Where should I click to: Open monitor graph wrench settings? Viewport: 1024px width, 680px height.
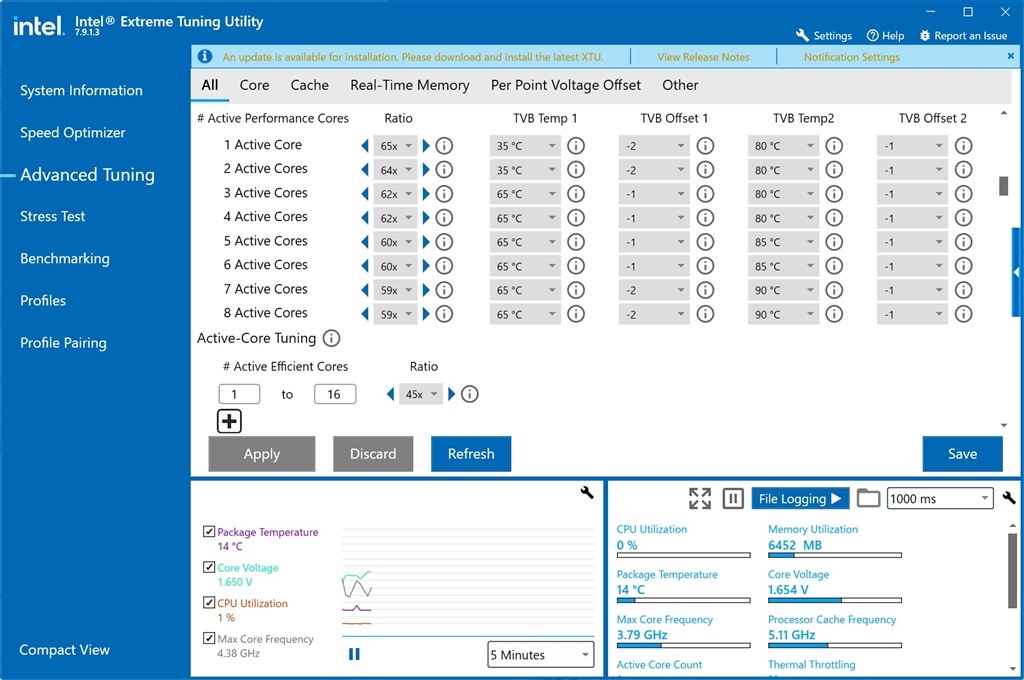[587, 492]
